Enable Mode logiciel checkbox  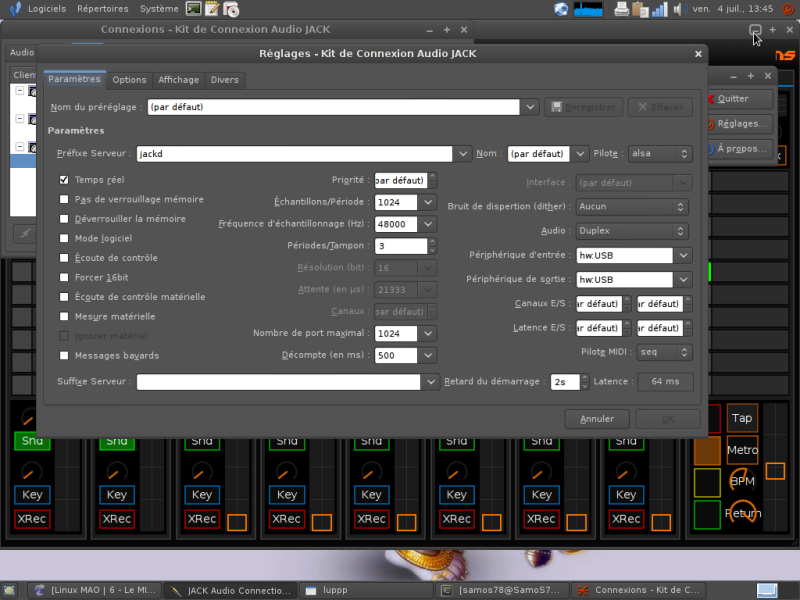coord(64,238)
